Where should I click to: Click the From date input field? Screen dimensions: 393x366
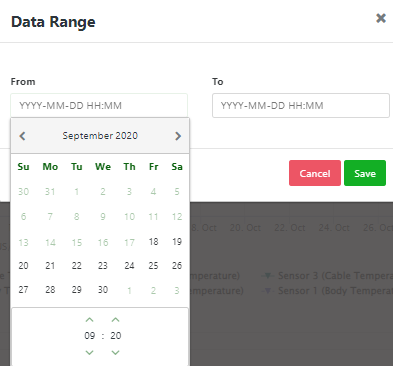click(99, 106)
